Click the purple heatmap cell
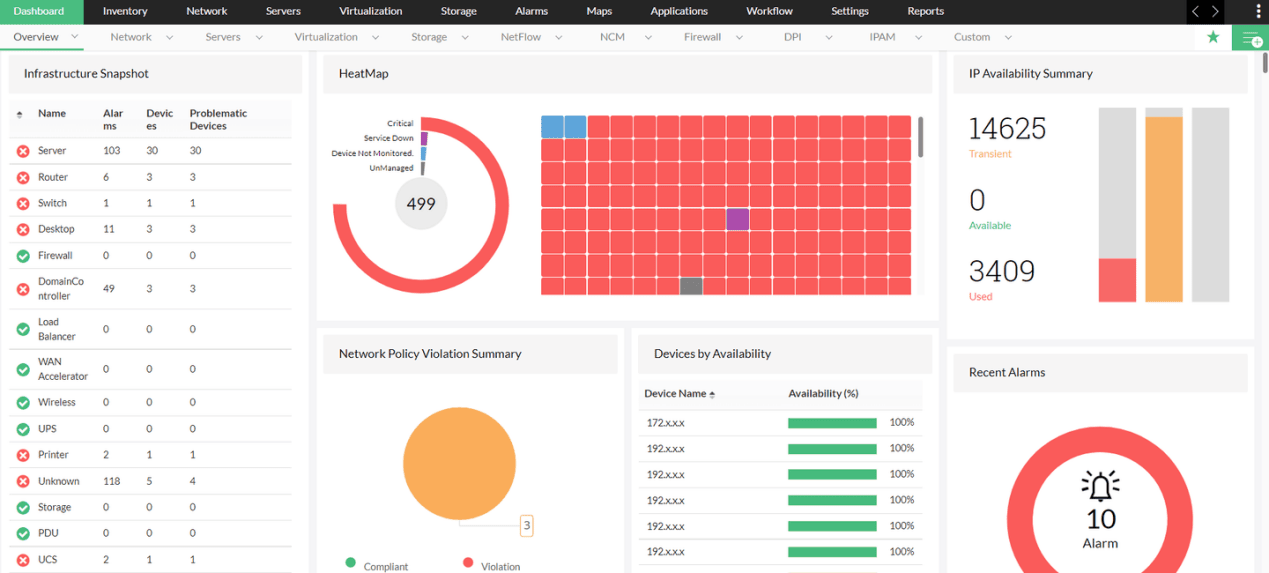1269x573 pixels. [737, 219]
